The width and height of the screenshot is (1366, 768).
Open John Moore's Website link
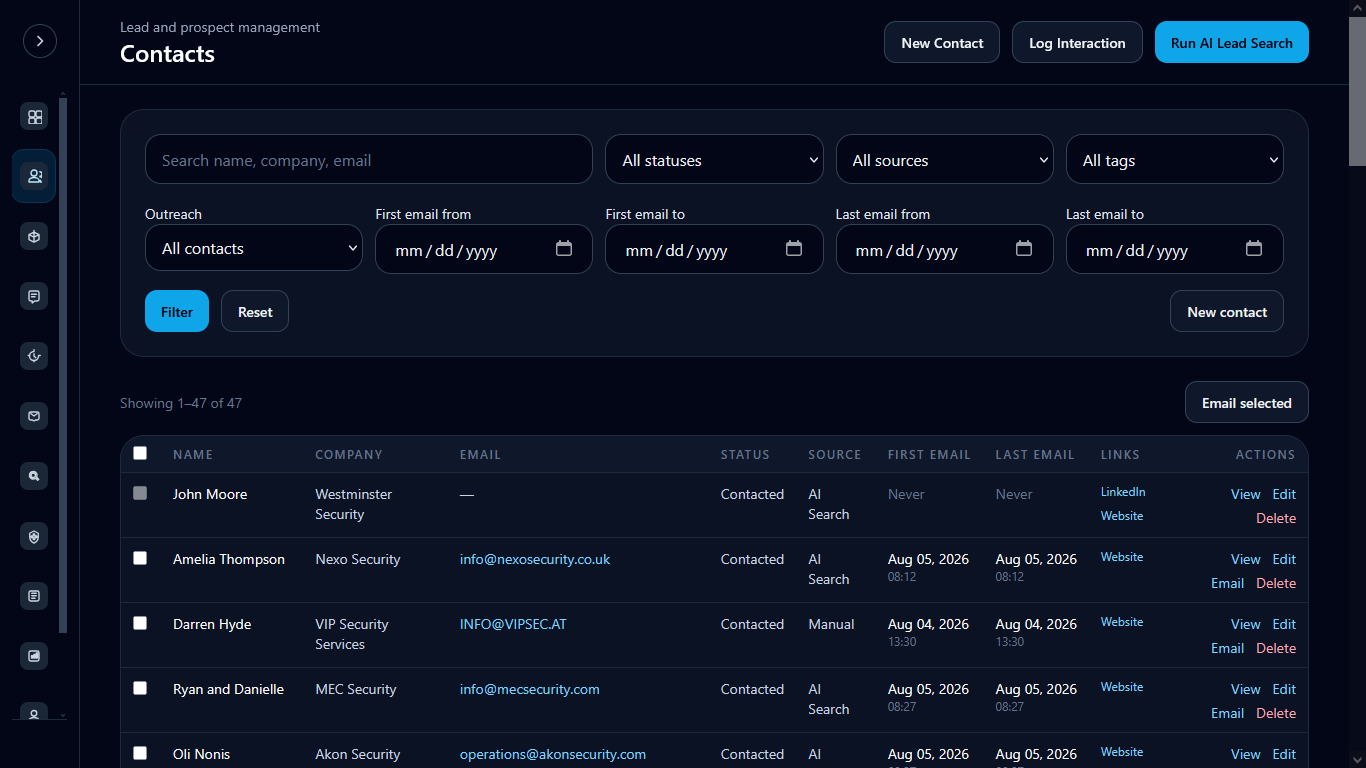pyautogui.click(x=1122, y=516)
